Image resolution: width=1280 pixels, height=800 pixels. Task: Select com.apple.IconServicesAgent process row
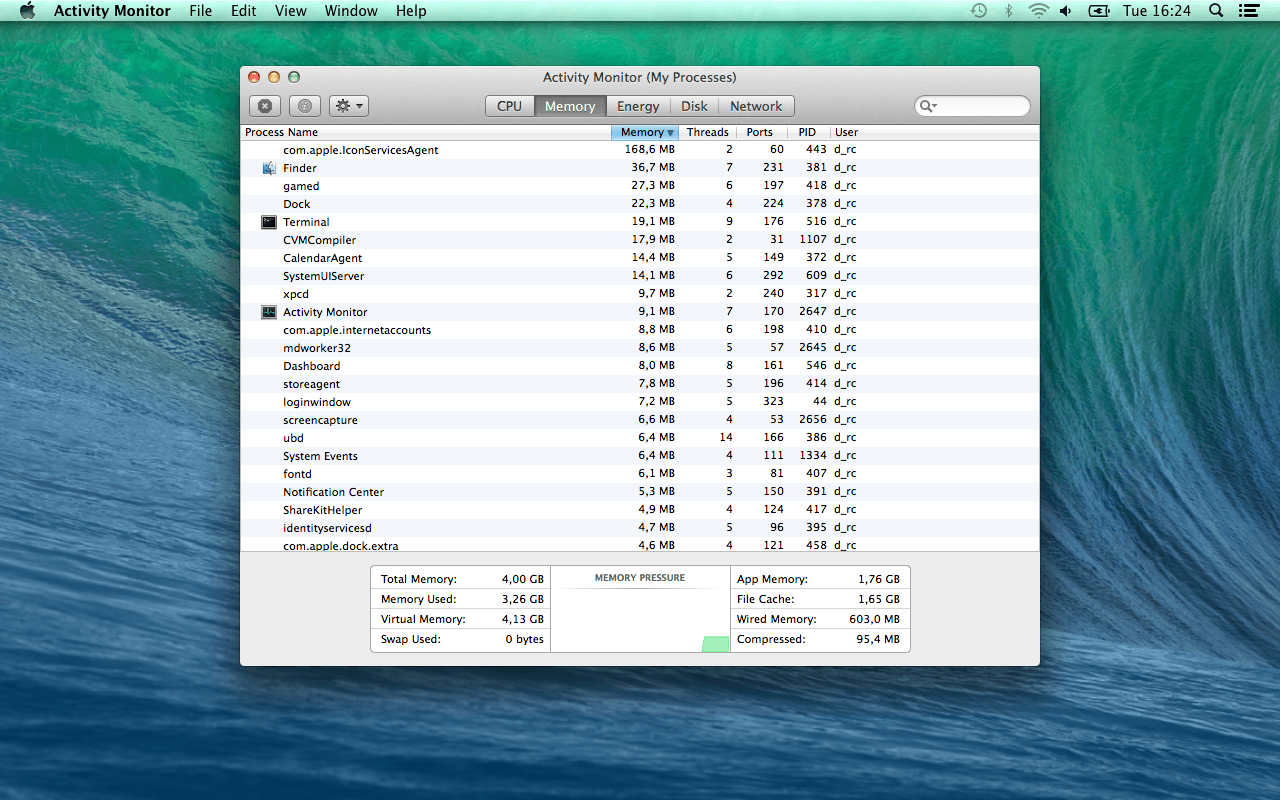pos(640,150)
